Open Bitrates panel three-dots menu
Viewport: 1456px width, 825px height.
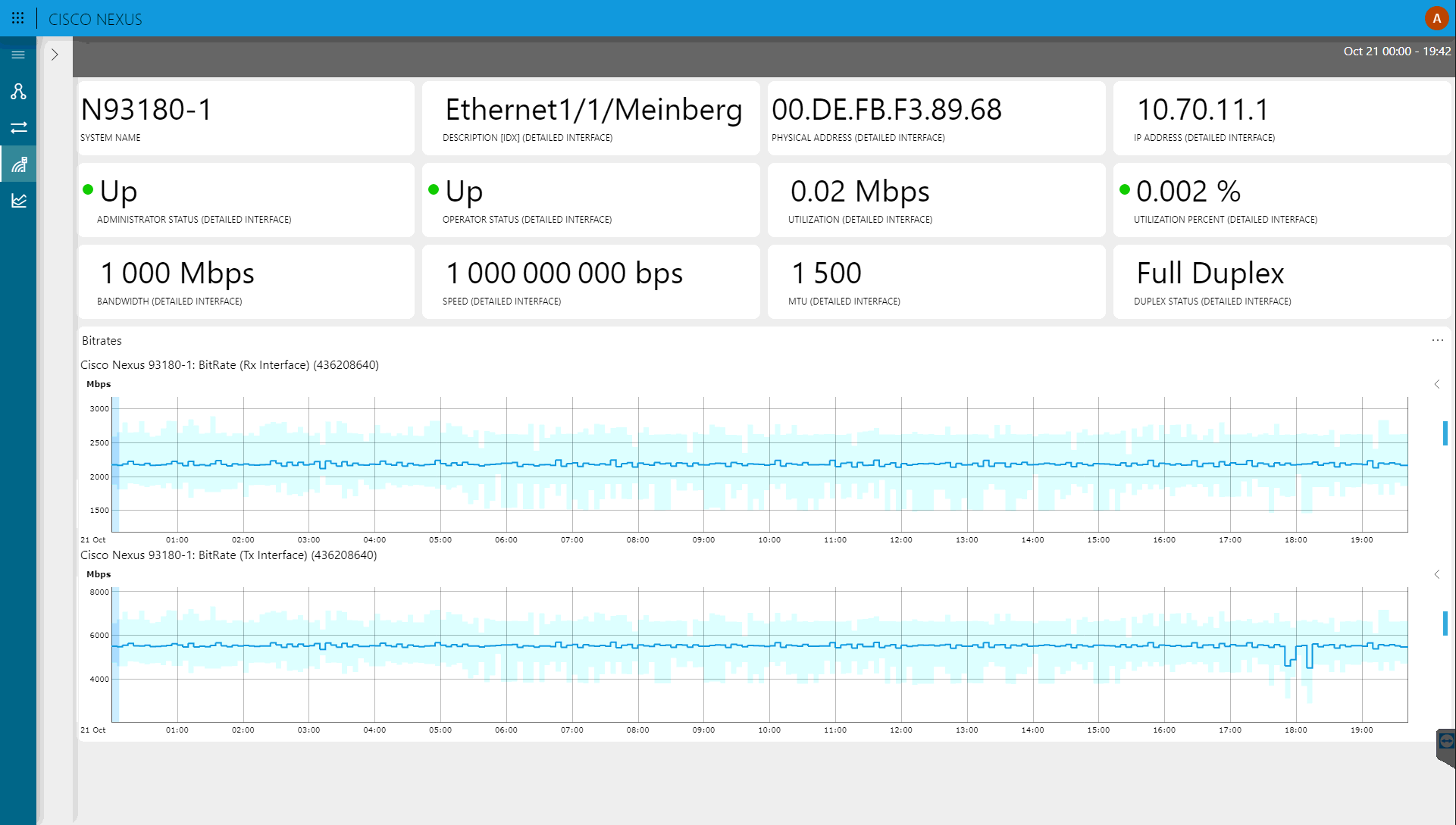pyautogui.click(x=1437, y=340)
